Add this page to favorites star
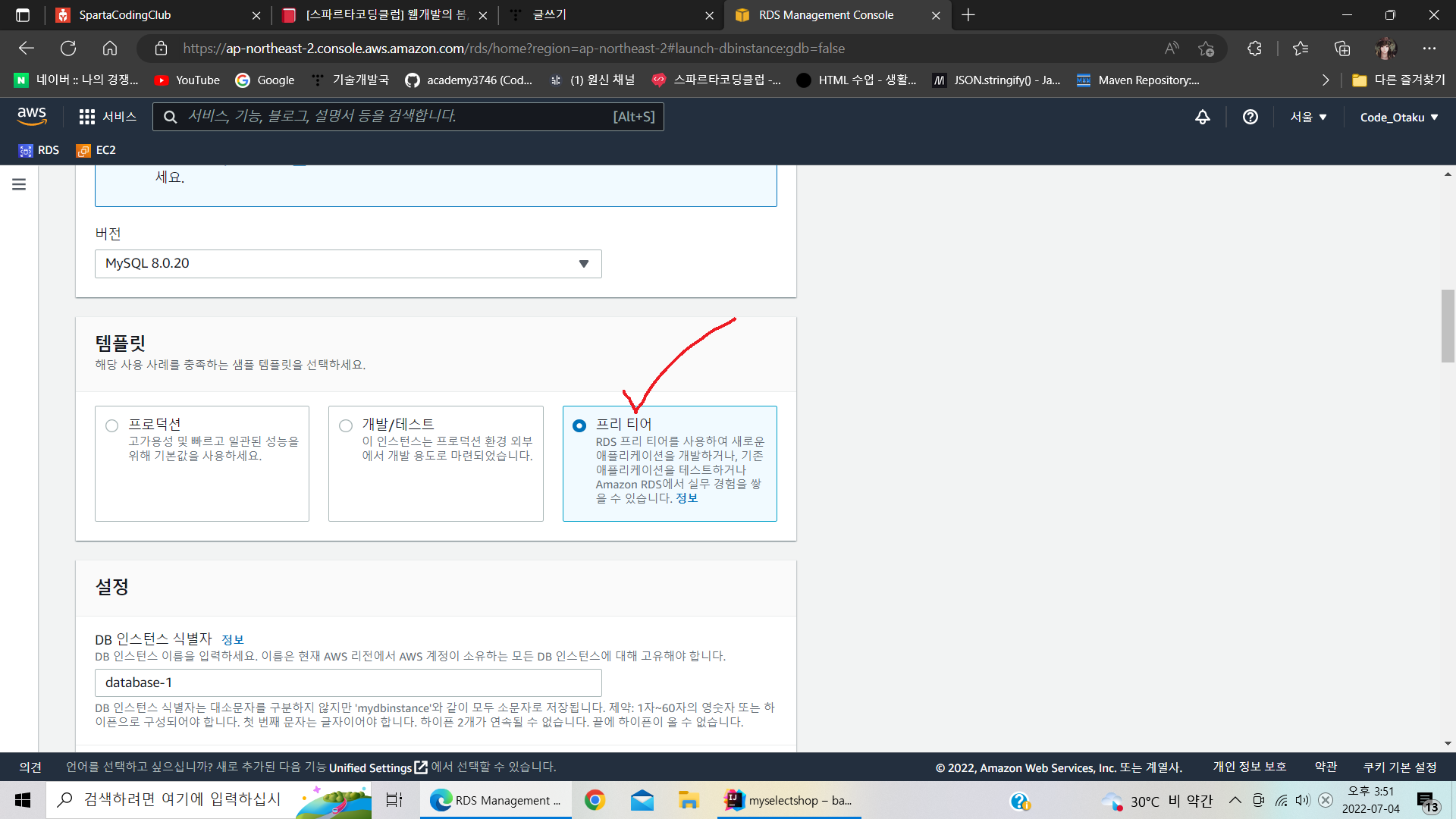1456x819 pixels. tap(1207, 49)
